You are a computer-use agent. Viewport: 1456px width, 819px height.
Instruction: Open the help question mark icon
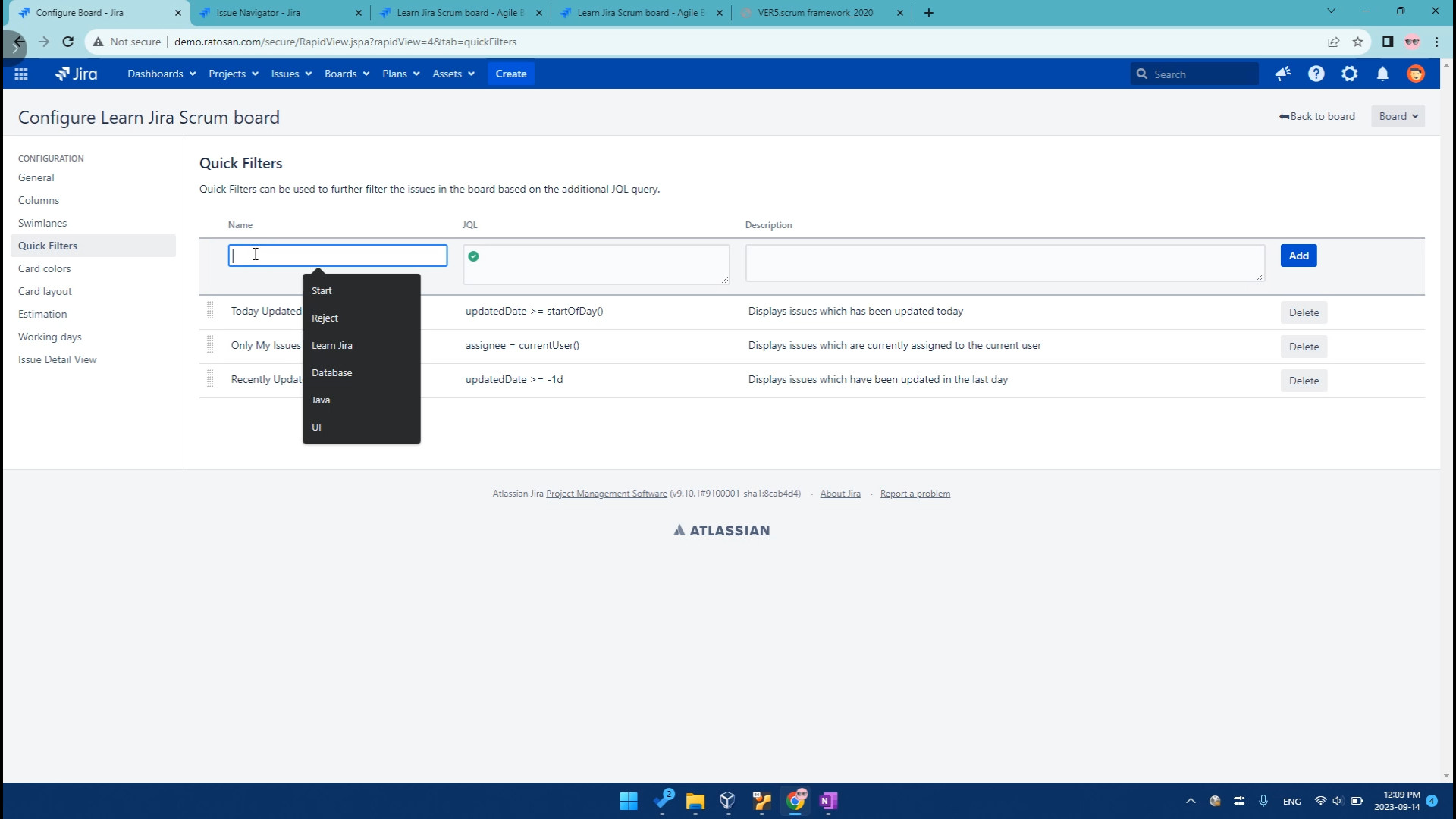[1316, 74]
